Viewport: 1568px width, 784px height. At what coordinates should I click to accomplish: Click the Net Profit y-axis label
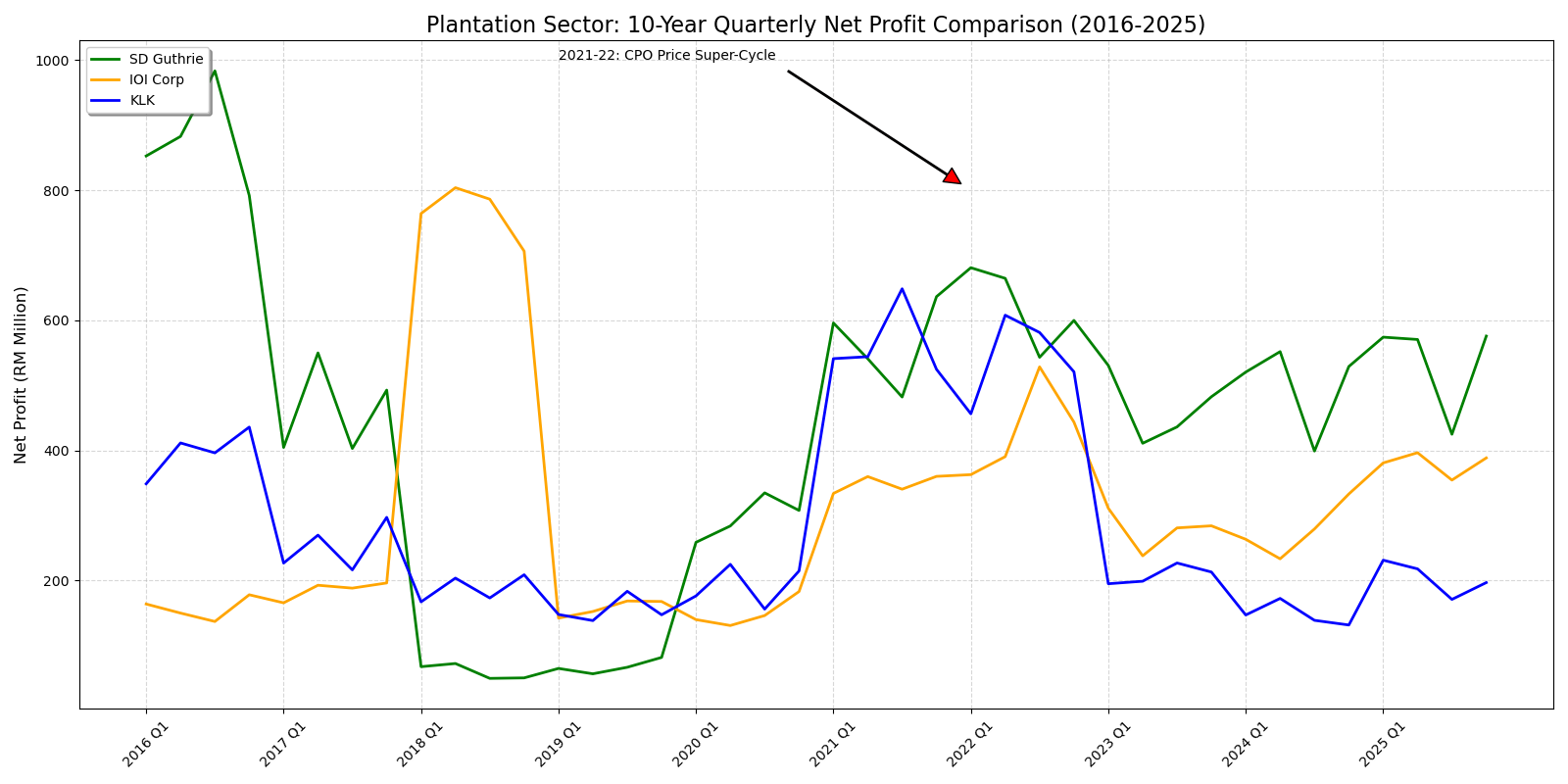21,374
